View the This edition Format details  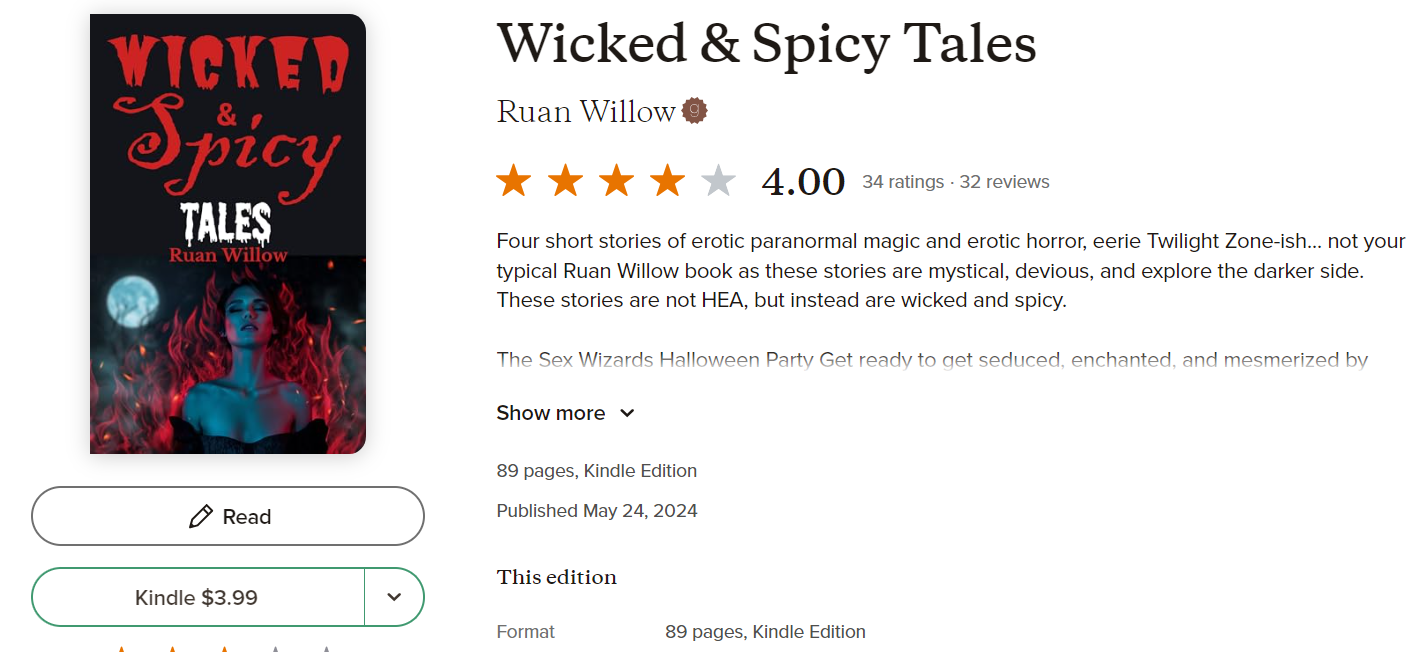coord(765,631)
